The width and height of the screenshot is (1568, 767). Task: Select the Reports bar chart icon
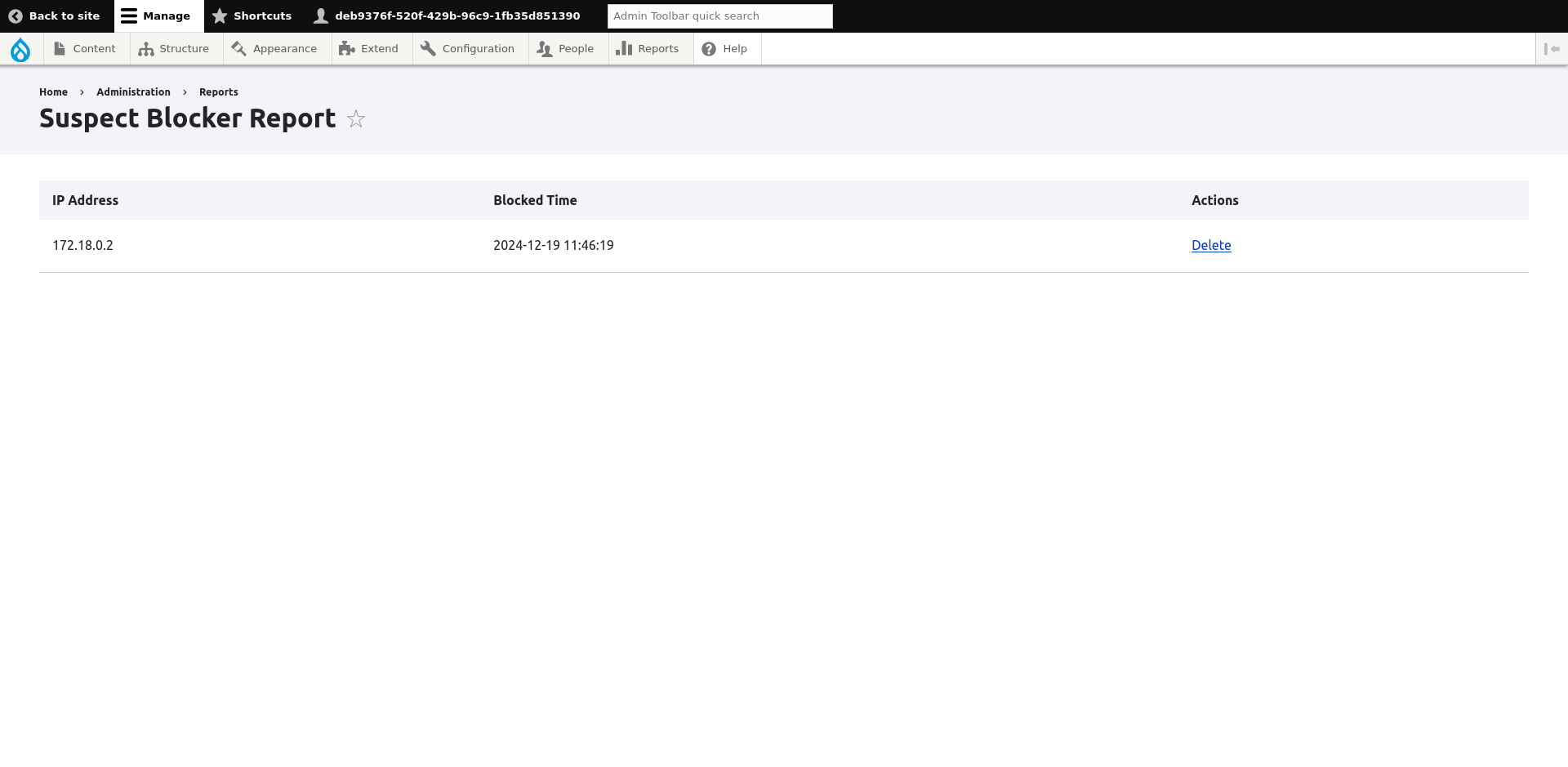coord(623,48)
